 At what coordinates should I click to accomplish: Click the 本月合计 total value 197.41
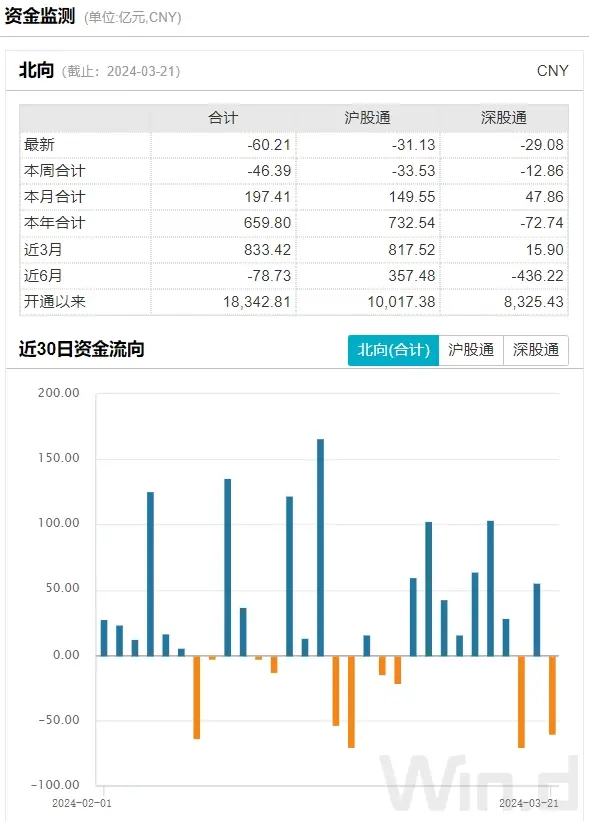click(x=268, y=197)
